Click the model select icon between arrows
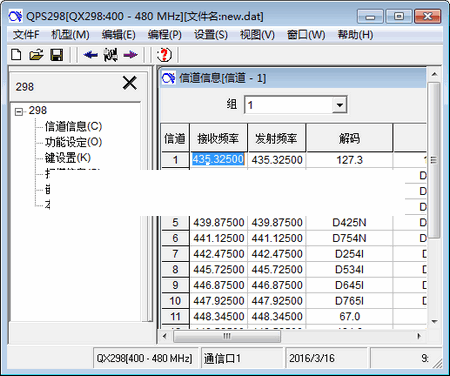The image size is (450, 376). (x=110, y=55)
